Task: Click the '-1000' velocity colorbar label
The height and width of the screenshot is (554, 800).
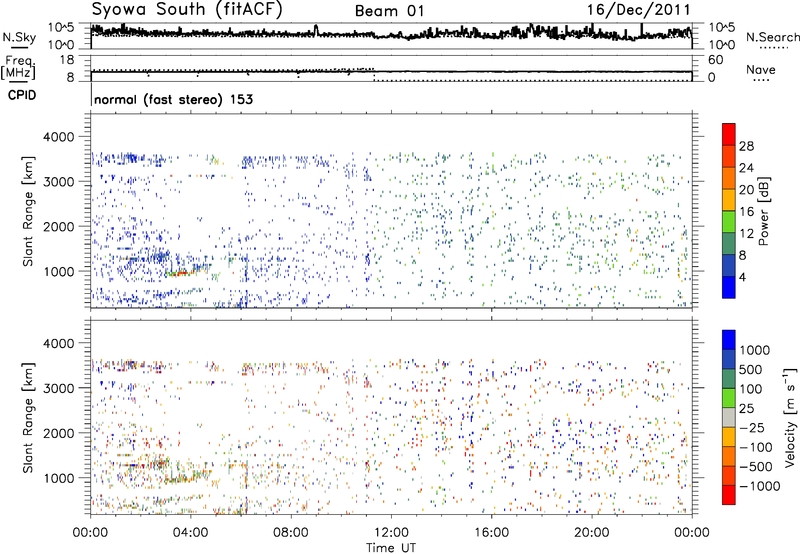Action: pos(760,486)
